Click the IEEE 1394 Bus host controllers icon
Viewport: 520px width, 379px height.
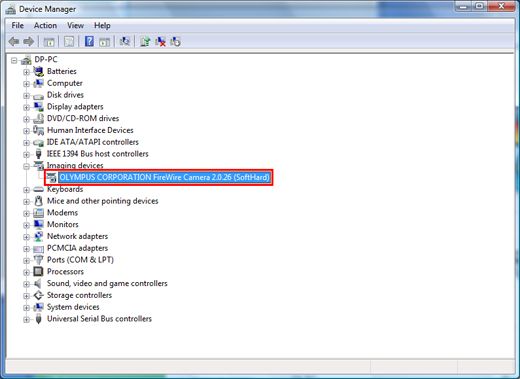pyautogui.click(x=39, y=154)
